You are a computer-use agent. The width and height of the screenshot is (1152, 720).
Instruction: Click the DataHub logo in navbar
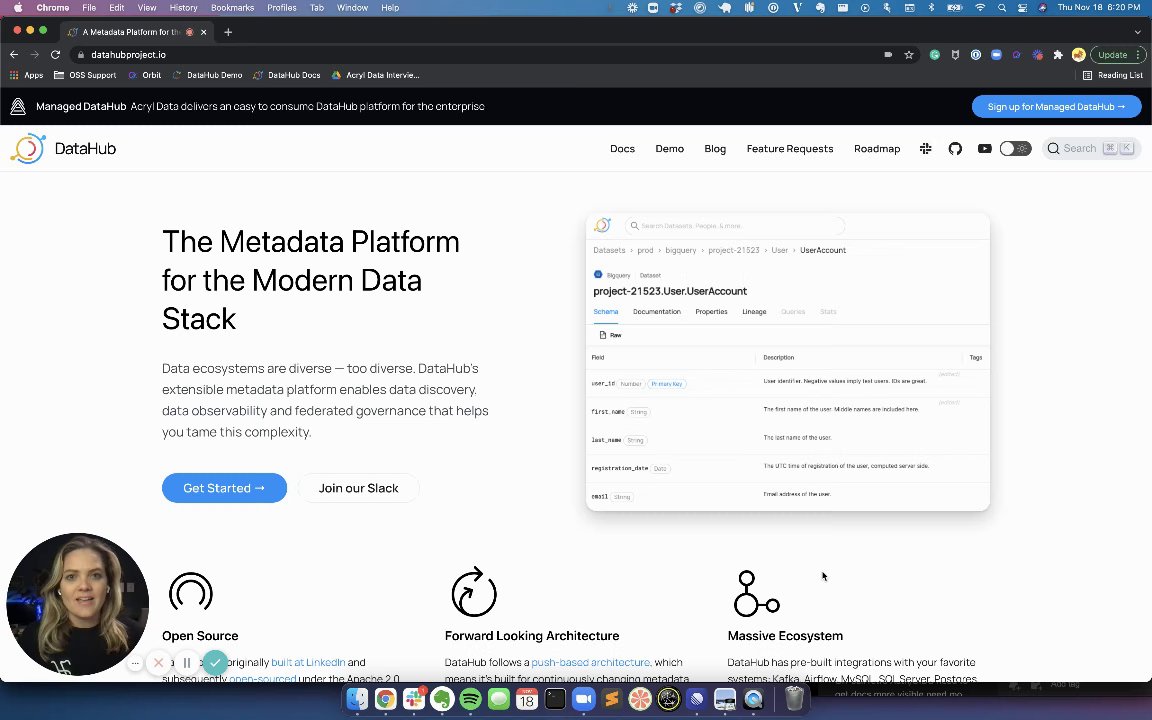coord(63,148)
